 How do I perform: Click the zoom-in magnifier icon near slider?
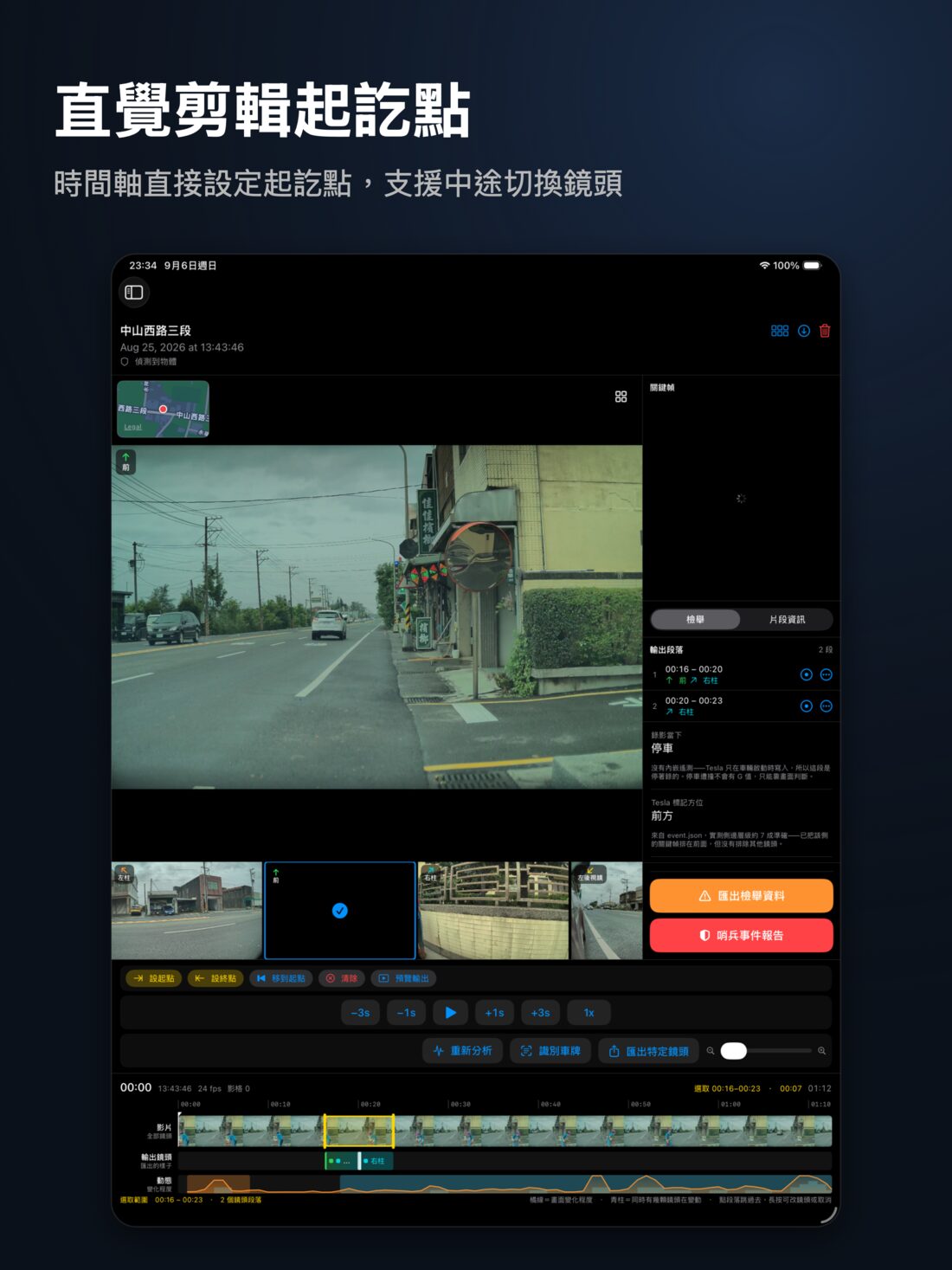click(x=821, y=1051)
